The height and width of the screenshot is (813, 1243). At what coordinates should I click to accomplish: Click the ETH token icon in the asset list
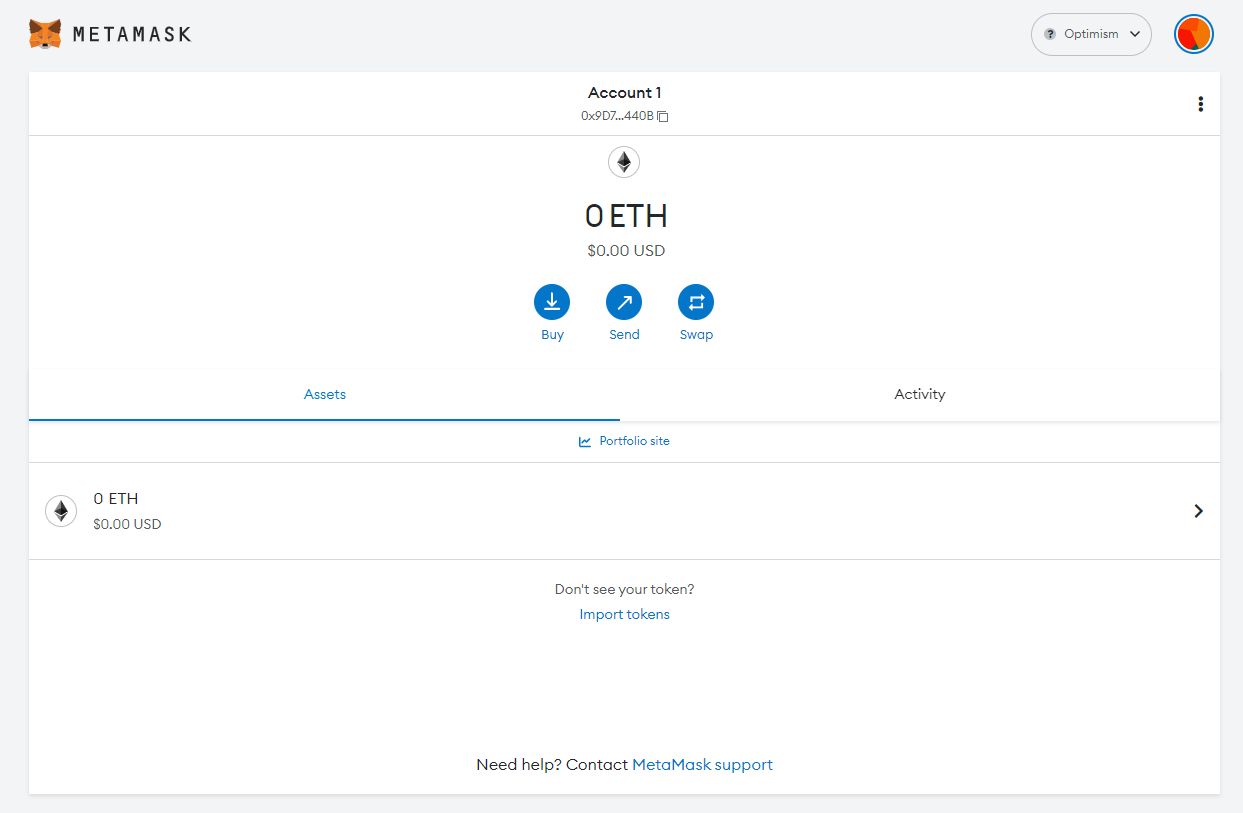click(61, 511)
